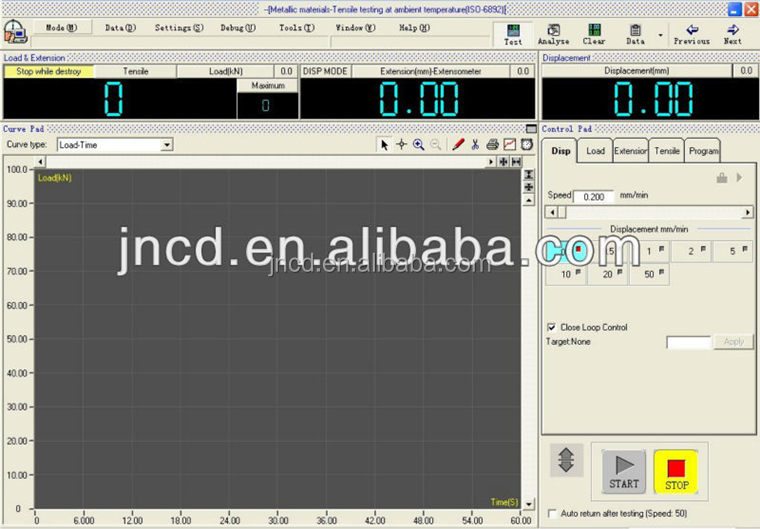Image resolution: width=760 pixels, height=529 pixels.
Task: Enable Auto return after testing
Action: tap(552, 513)
